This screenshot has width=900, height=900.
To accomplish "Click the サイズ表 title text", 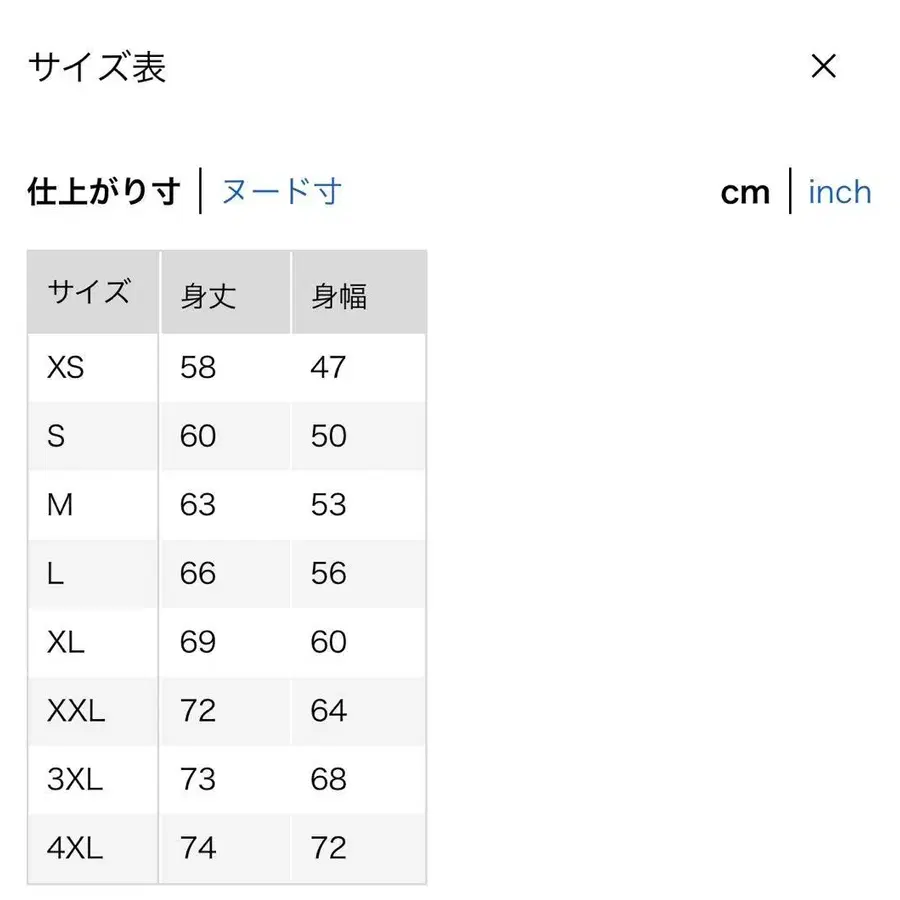I will click(x=97, y=67).
